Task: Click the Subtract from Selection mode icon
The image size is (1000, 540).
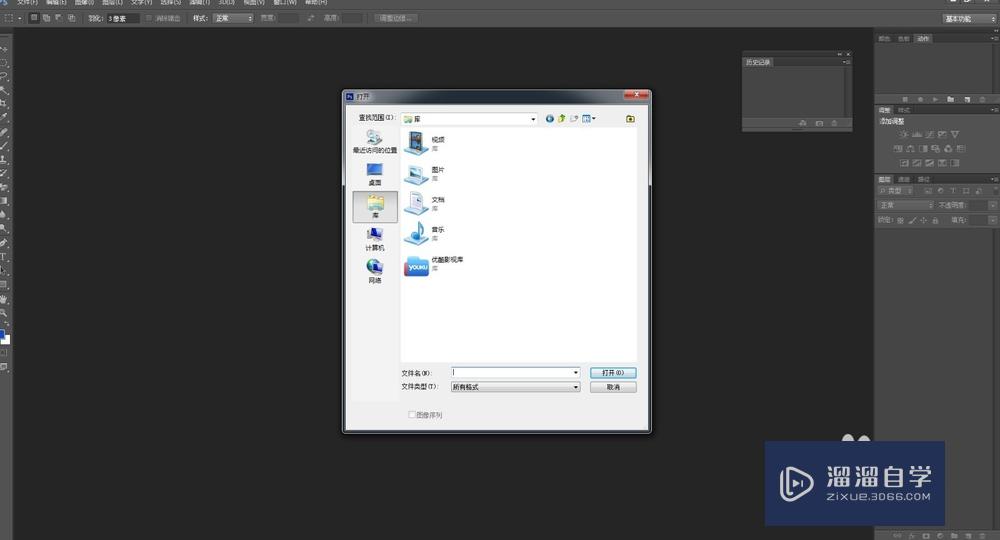Action: click(59, 18)
